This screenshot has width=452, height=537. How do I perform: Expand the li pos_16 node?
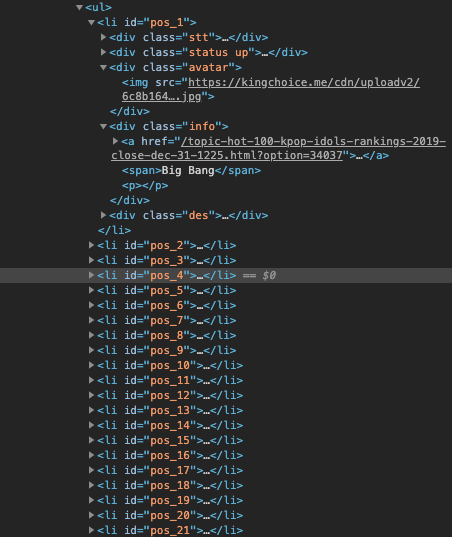click(x=91, y=455)
